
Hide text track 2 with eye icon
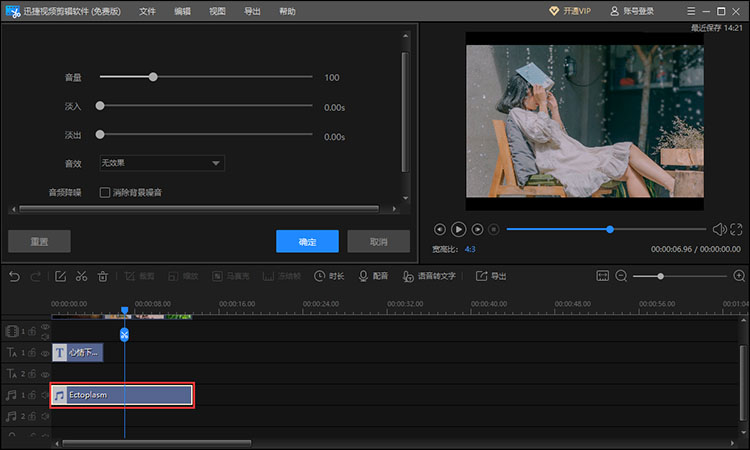(45, 374)
